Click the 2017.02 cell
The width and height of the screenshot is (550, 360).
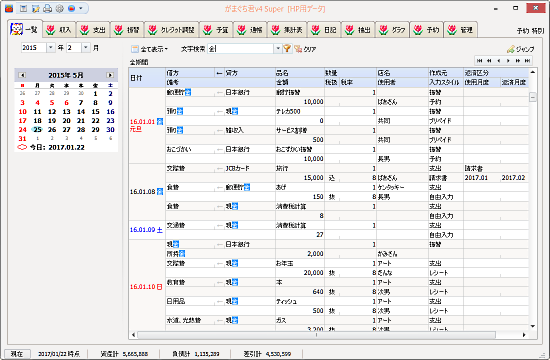514,178
